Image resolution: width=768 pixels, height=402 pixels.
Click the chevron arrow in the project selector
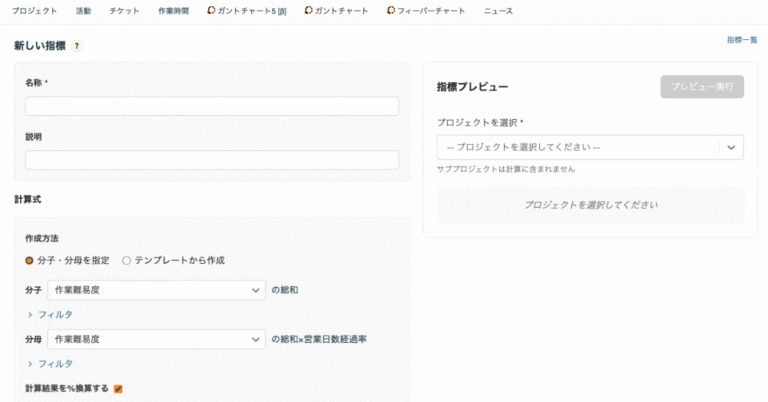[x=731, y=148]
